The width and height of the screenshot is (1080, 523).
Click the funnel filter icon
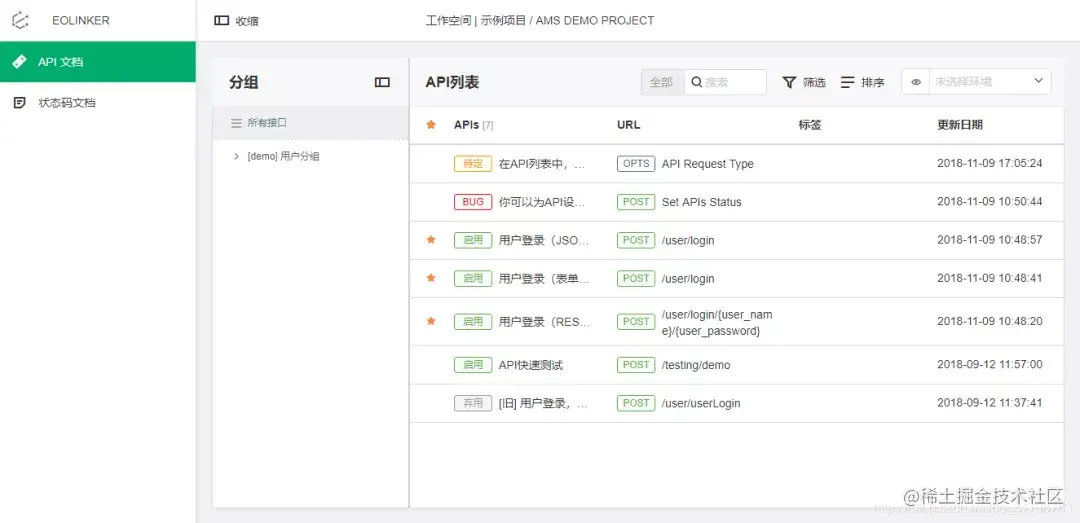[x=789, y=82]
